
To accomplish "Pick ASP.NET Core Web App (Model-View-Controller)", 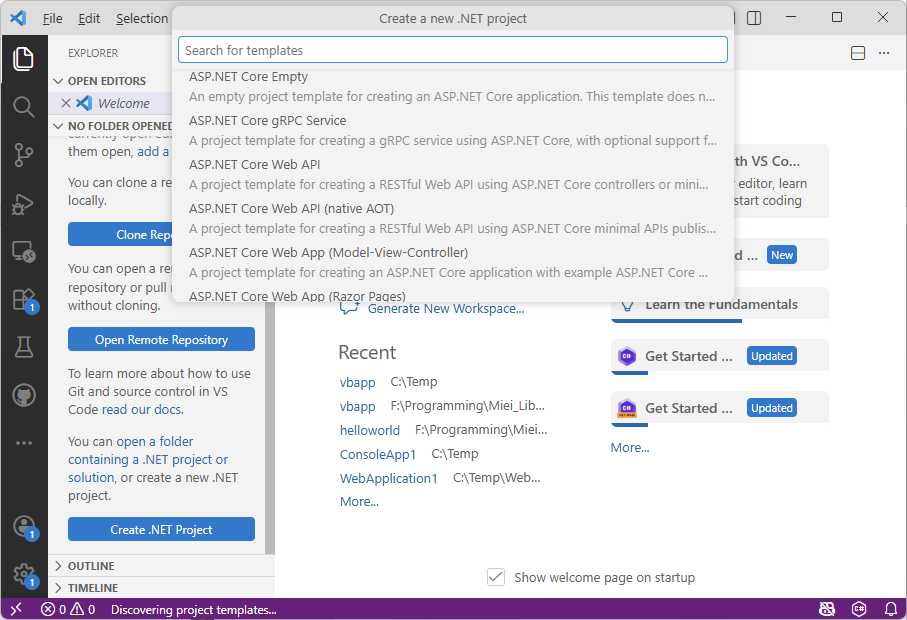I will (453, 263).
